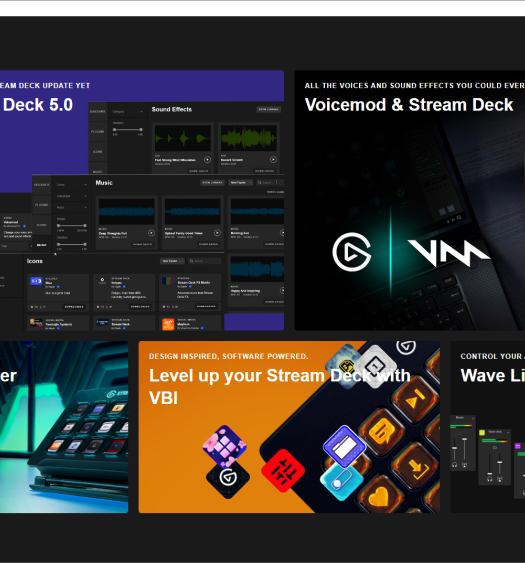Viewport: 525px width, 563px height.
Task: Click the blue icon pack thumbnail under Icons
Action: click(36, 281)
